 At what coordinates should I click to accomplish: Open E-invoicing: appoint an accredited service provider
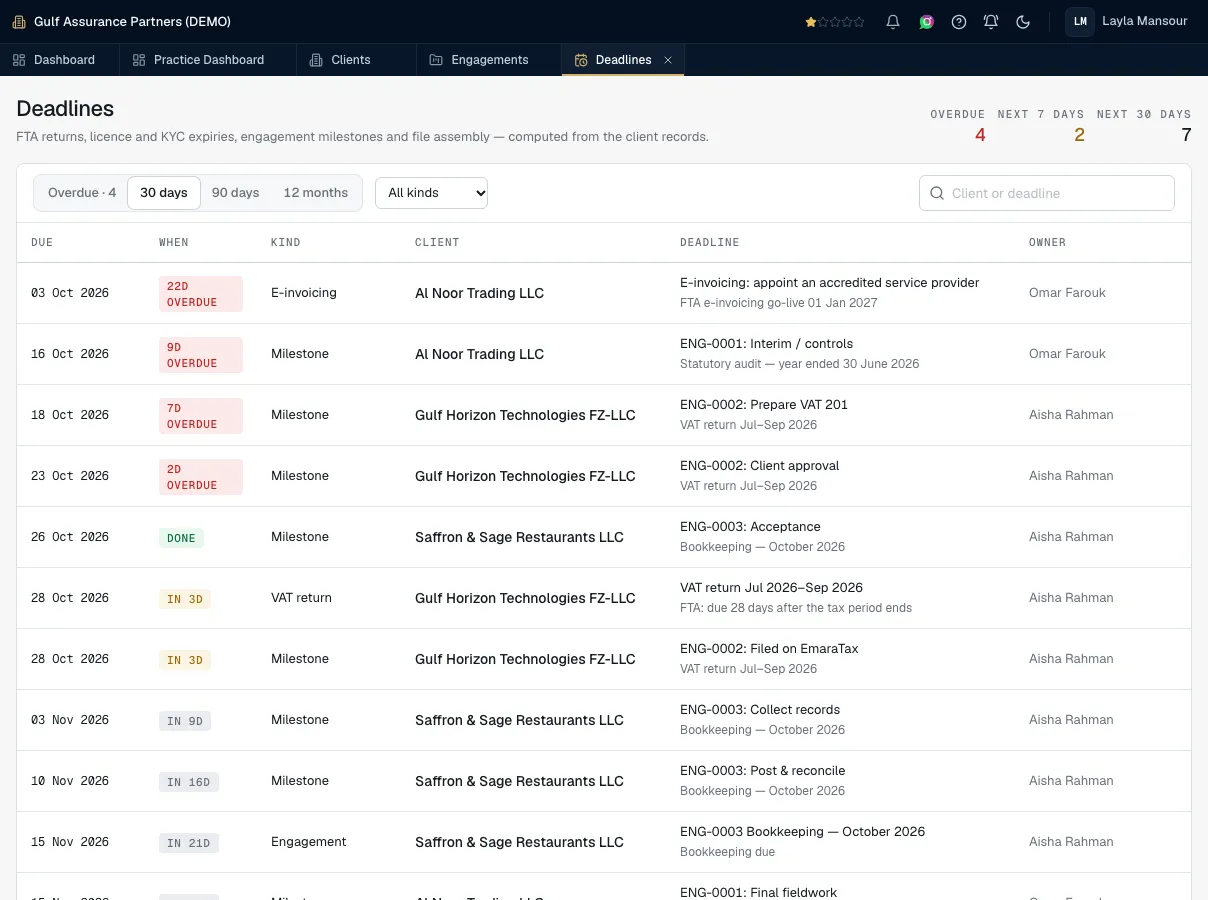(830, 283)
